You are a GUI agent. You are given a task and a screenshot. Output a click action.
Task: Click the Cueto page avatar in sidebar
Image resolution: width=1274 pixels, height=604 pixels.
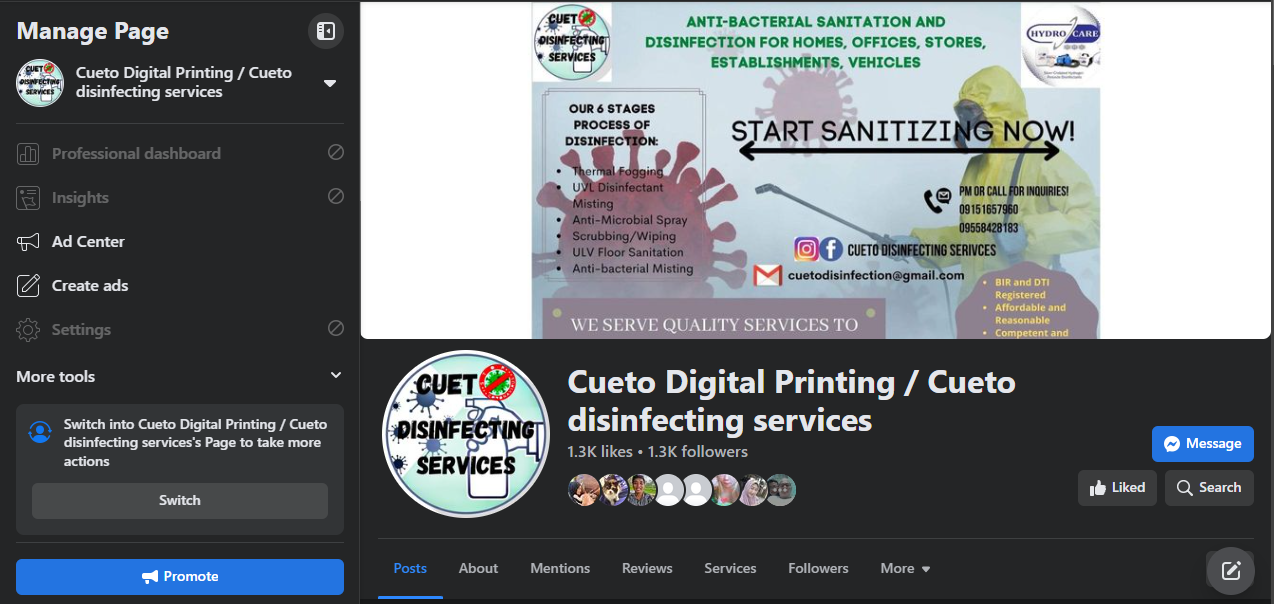(x=40, y=83)
